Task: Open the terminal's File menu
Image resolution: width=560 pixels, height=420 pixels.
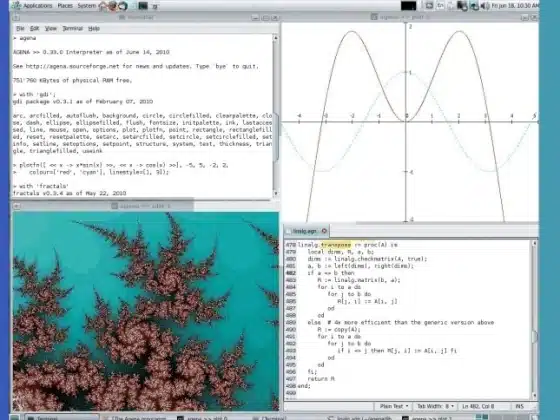Action: click(20, 29)
